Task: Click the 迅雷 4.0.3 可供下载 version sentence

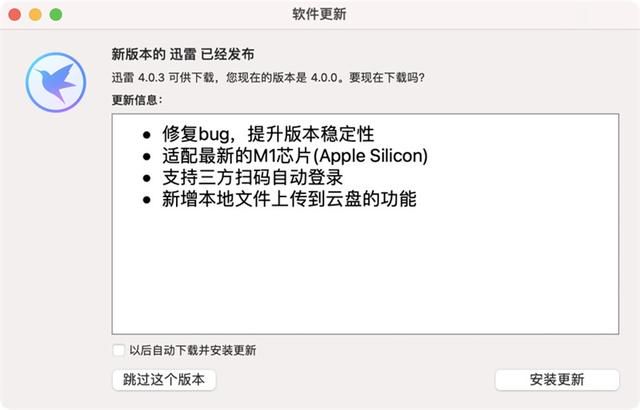Action: pos(268,78)
